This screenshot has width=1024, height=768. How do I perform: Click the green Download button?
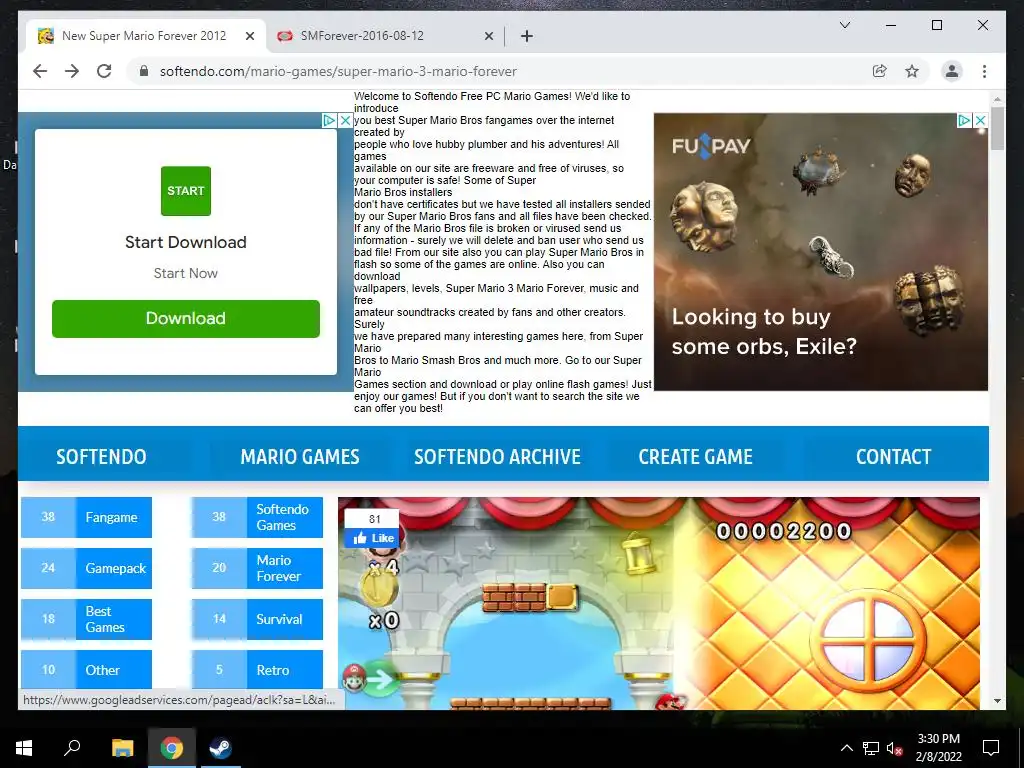185,319
